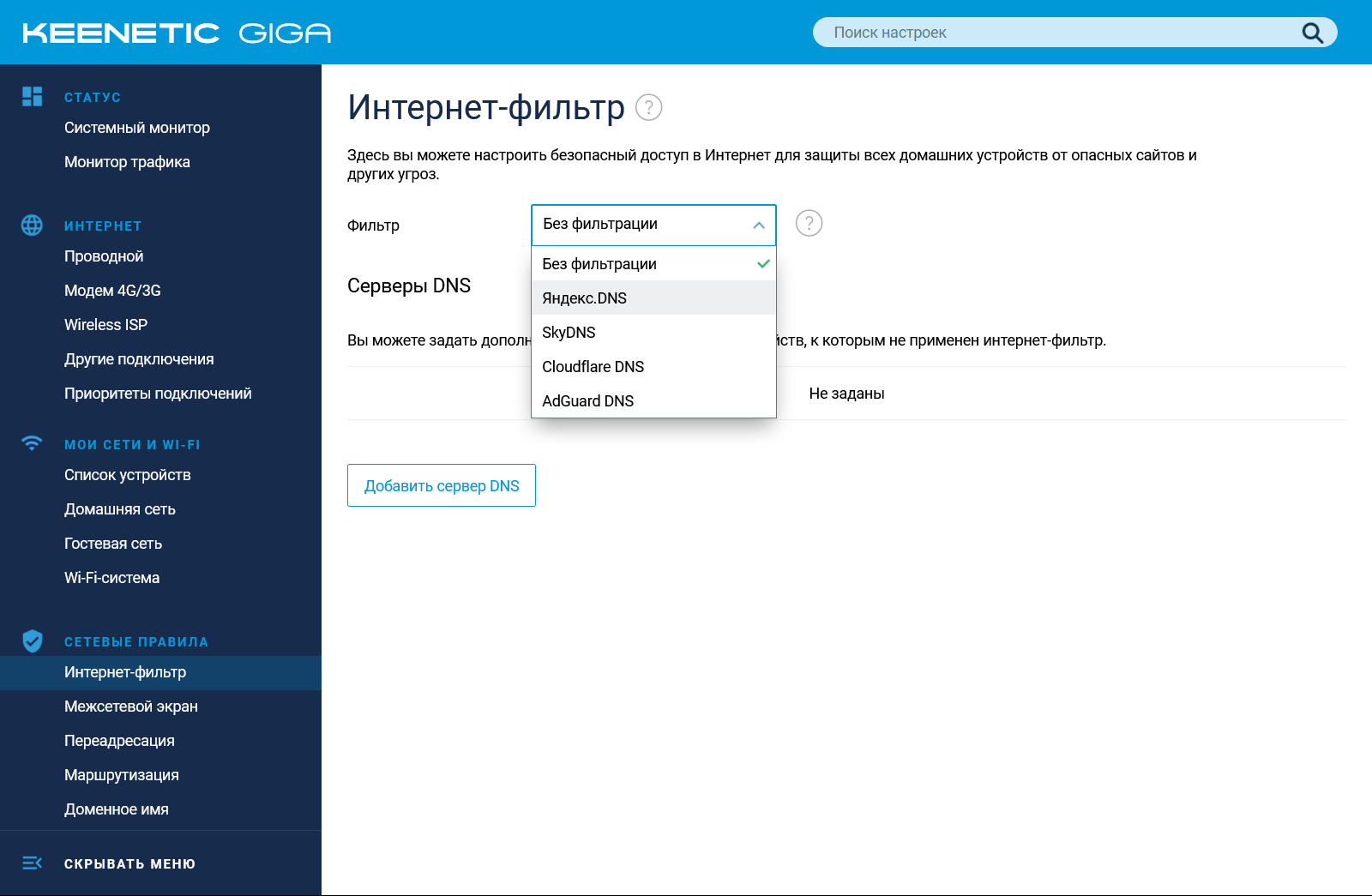
Task: Focus the Поиск настроек search field
Action: [1074, 33]
